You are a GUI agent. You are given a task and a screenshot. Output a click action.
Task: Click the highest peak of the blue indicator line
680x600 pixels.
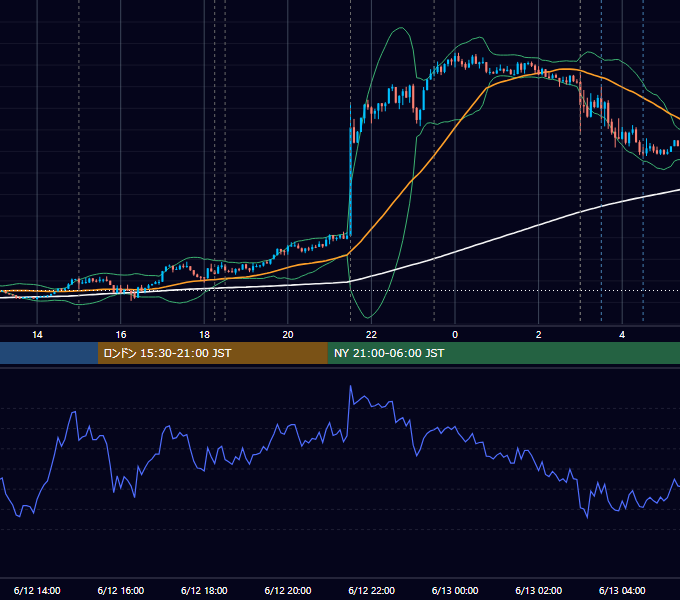pyautogui.click(x=350, y=386)
